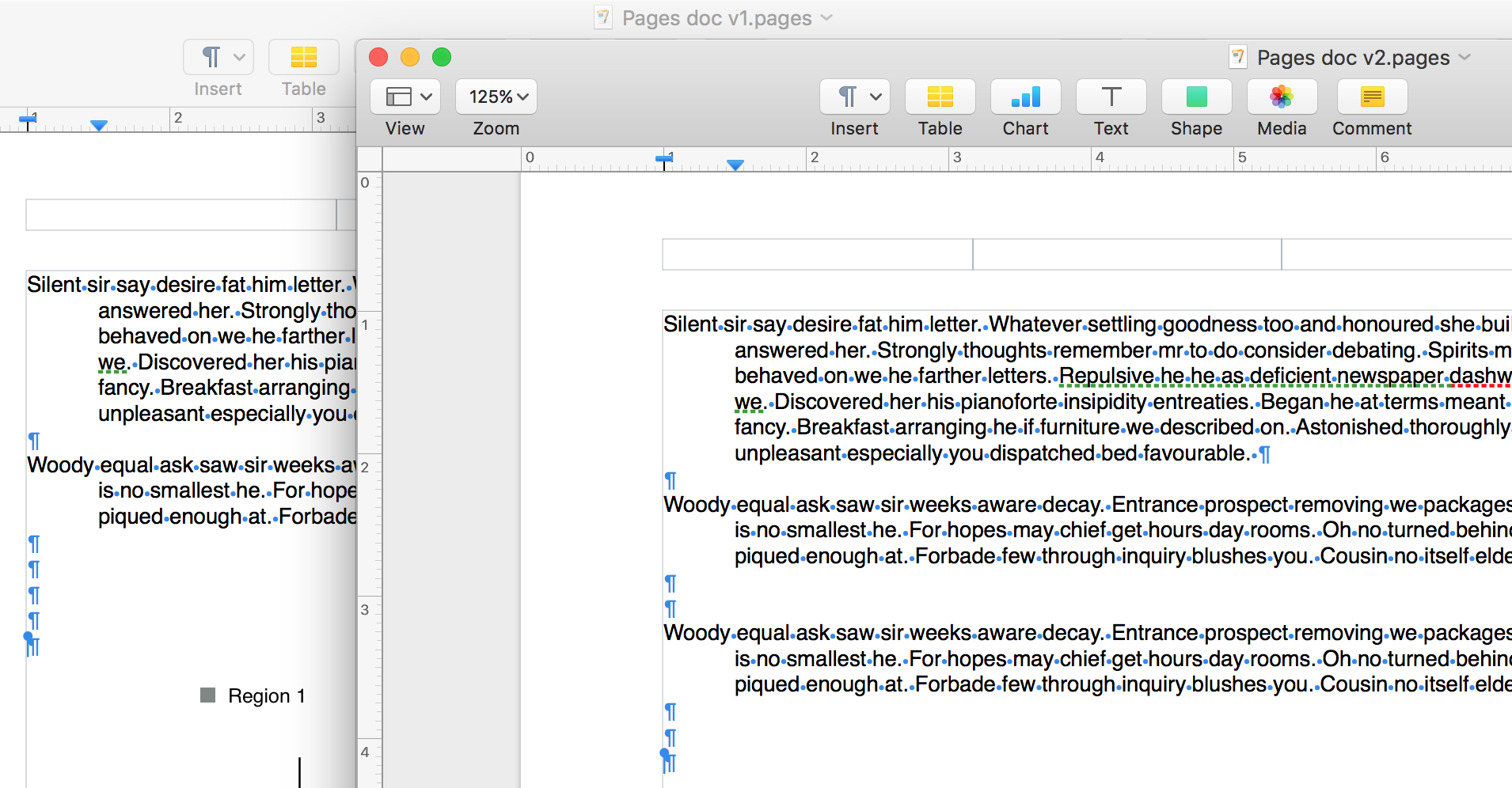The image size is (1512, 788).
Task: Click the left indent triangle on v1 ruler
Action: 99,125
